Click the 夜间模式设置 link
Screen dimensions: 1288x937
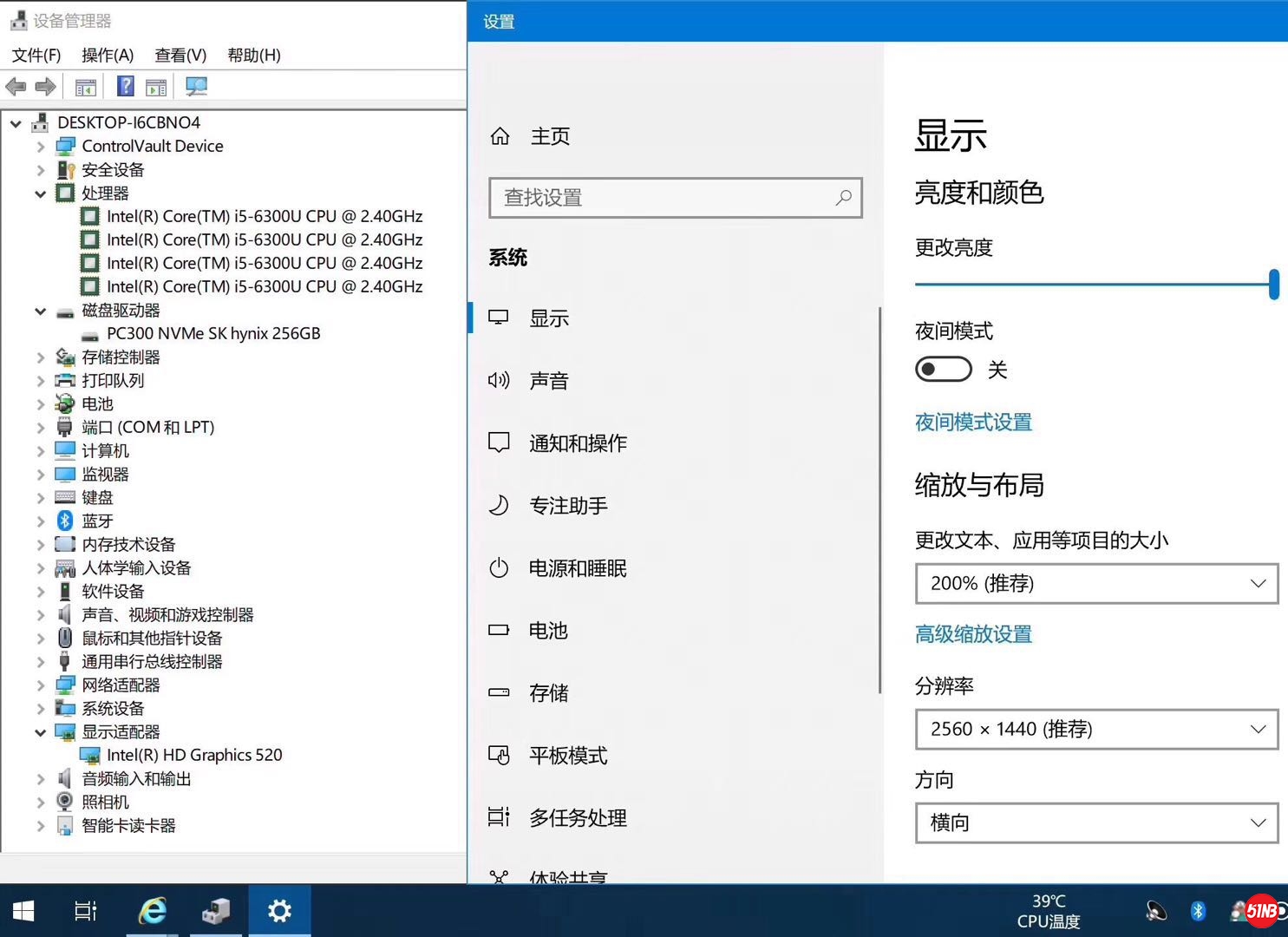(x=973, y=423)
